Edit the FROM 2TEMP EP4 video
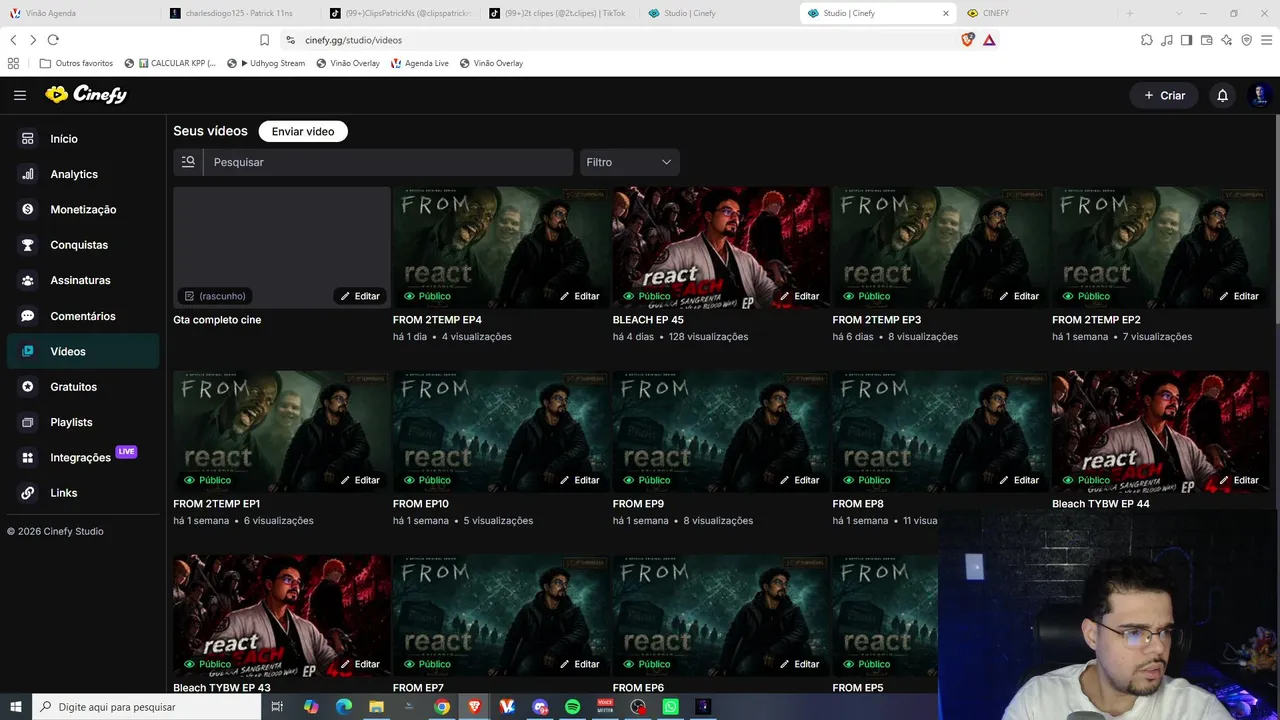Screen dimensions: 1280x720 [580, 296]
